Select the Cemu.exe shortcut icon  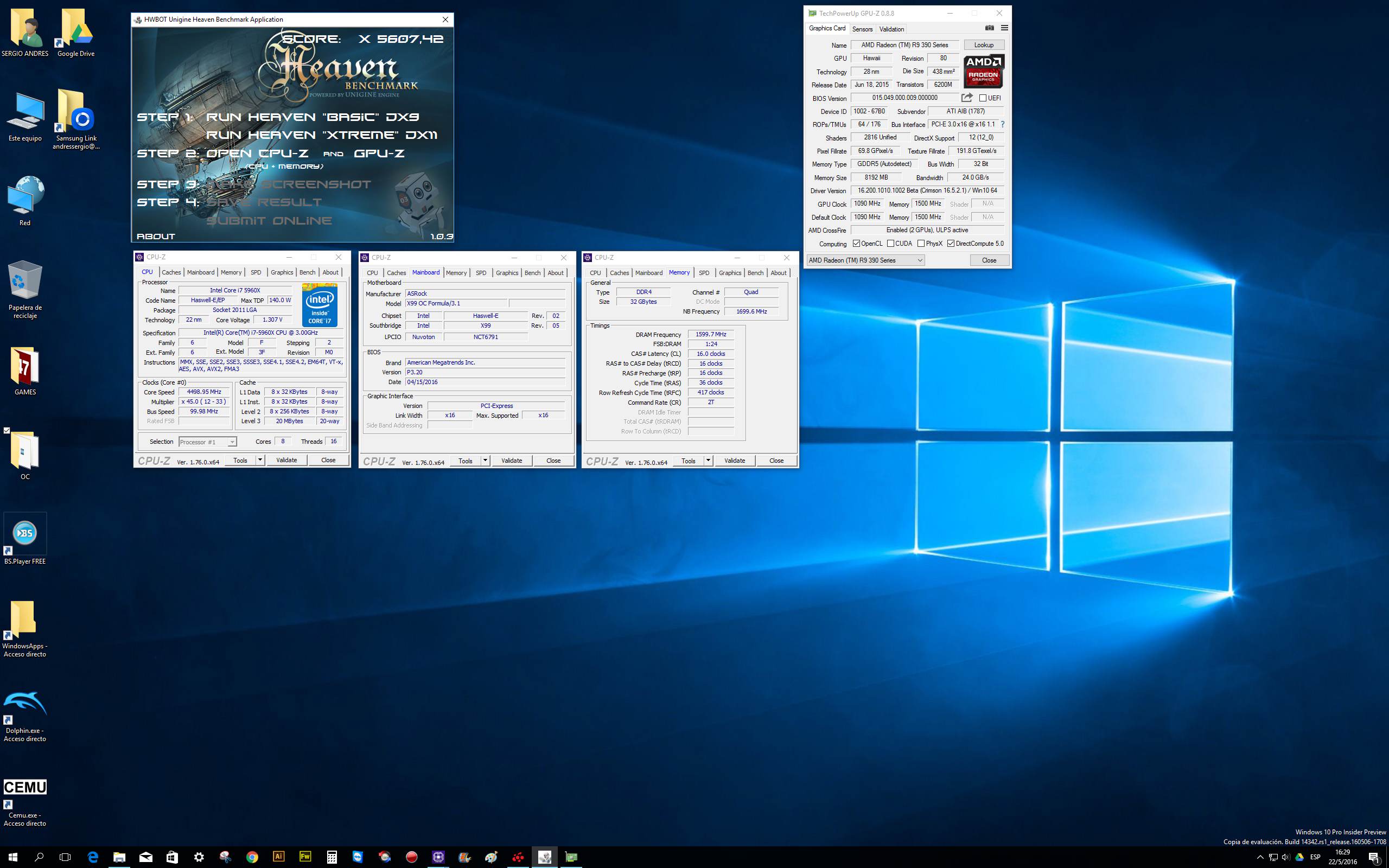point(24,802)
